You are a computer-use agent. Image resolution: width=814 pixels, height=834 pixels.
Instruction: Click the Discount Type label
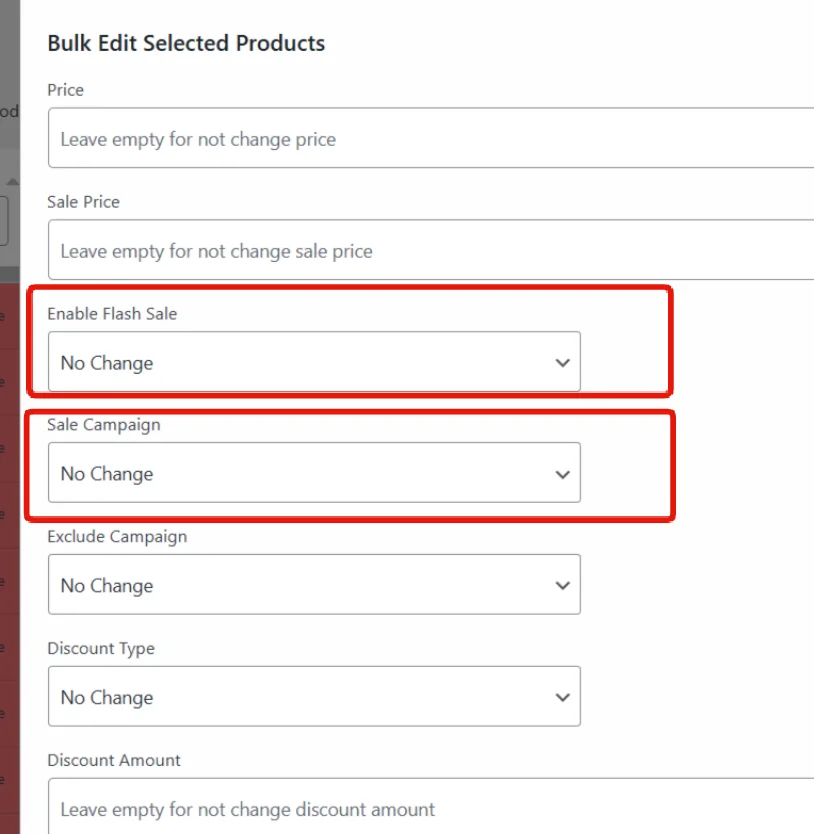(x=101, y=648)
